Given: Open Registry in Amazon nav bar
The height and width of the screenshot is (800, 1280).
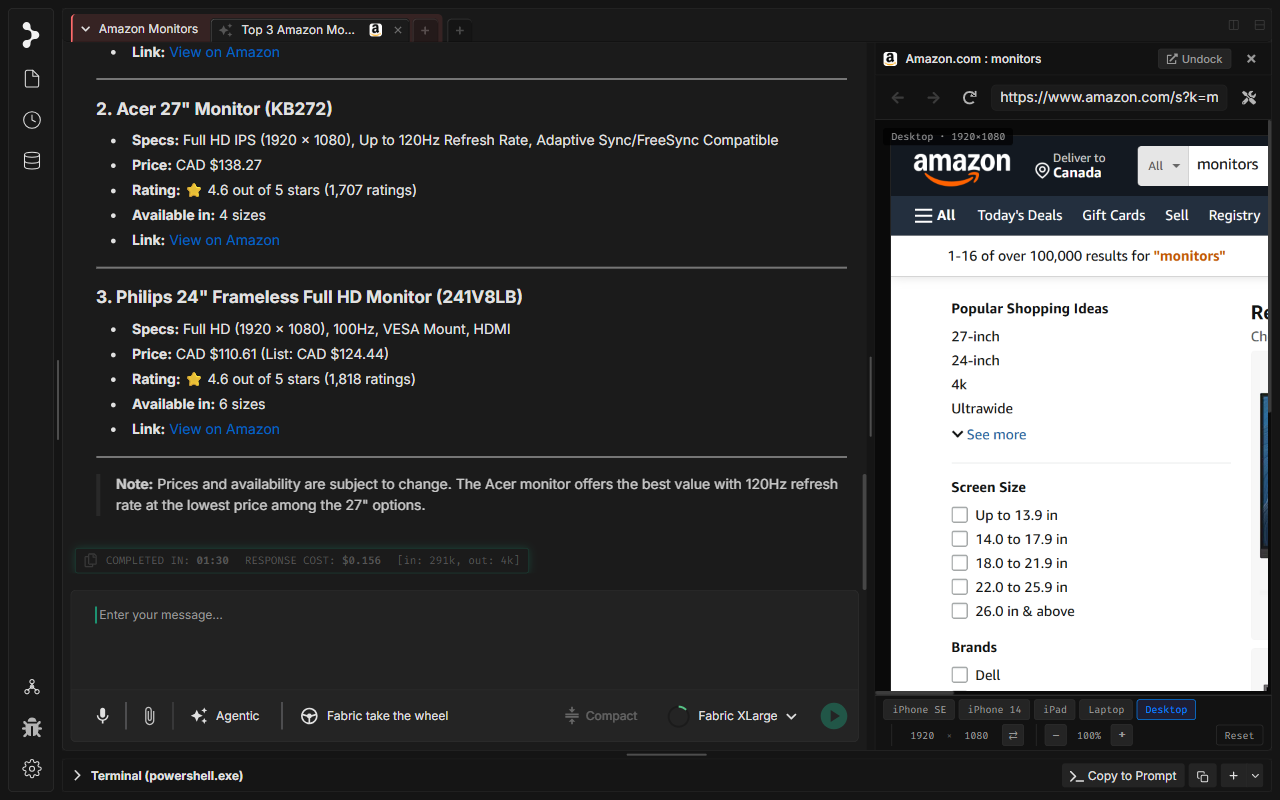Looking at the screenshot, I should [1234, 215].
